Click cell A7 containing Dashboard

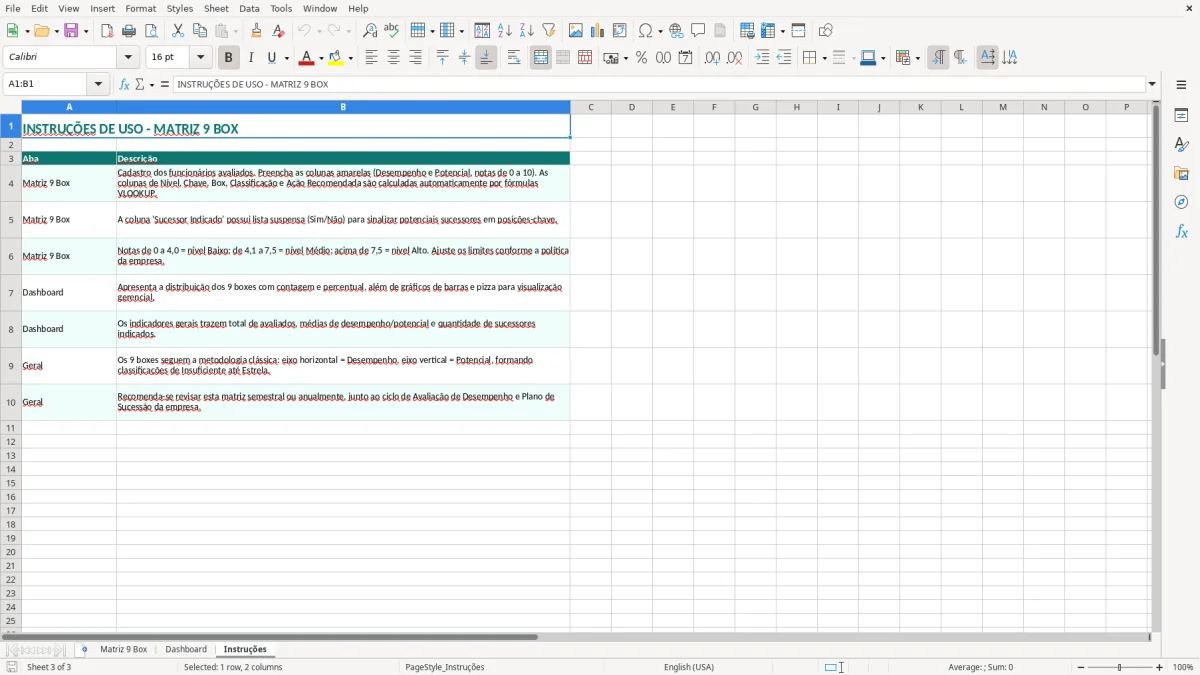pyautogui.click(x=69, y=293)
